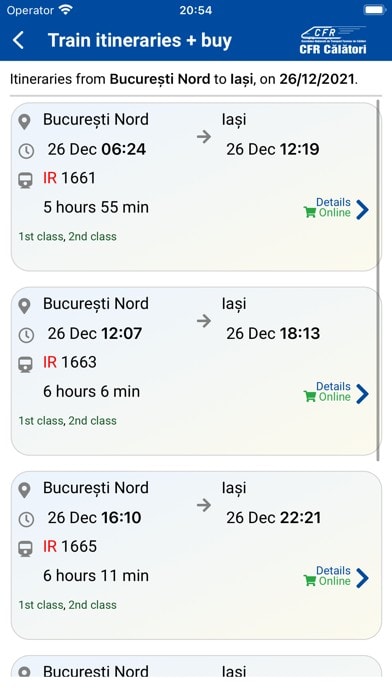This screenshot has height=696, width=392.
Task: Open Details link for the 06:24 train
Action: (333, 202)
